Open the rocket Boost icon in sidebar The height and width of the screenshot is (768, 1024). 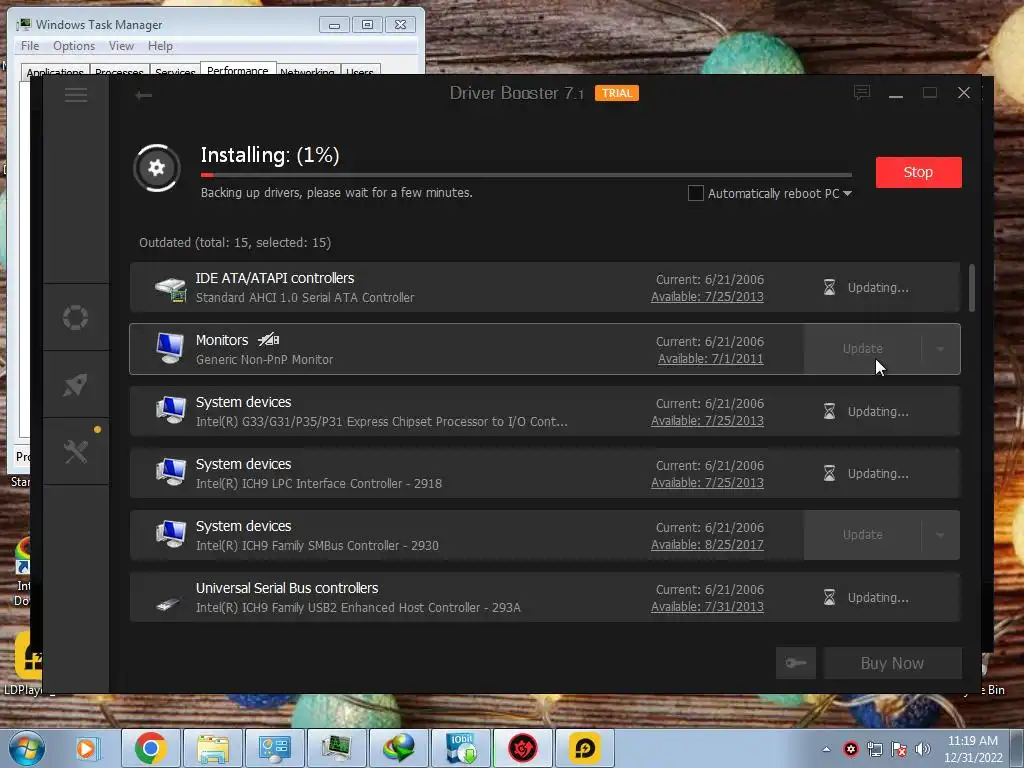pos(75,385)
